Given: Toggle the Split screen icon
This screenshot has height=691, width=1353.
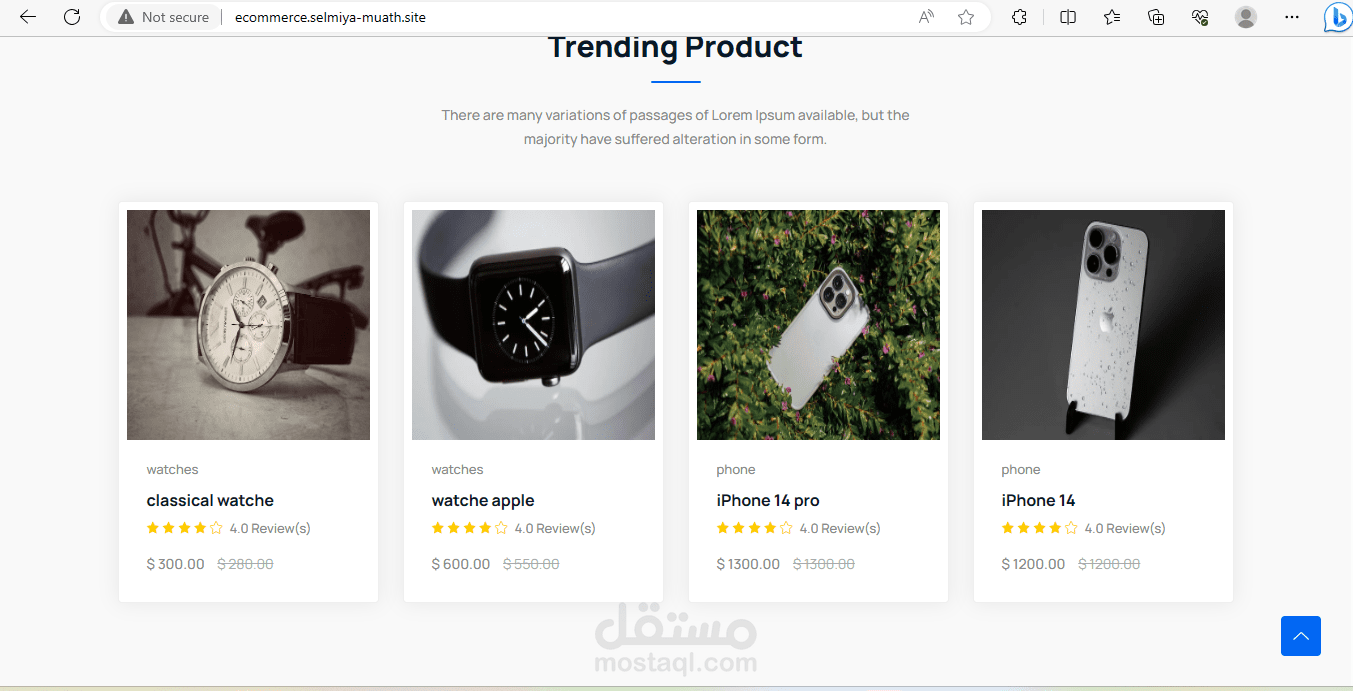Looking at the screenshot, I should click(1068, 17).
